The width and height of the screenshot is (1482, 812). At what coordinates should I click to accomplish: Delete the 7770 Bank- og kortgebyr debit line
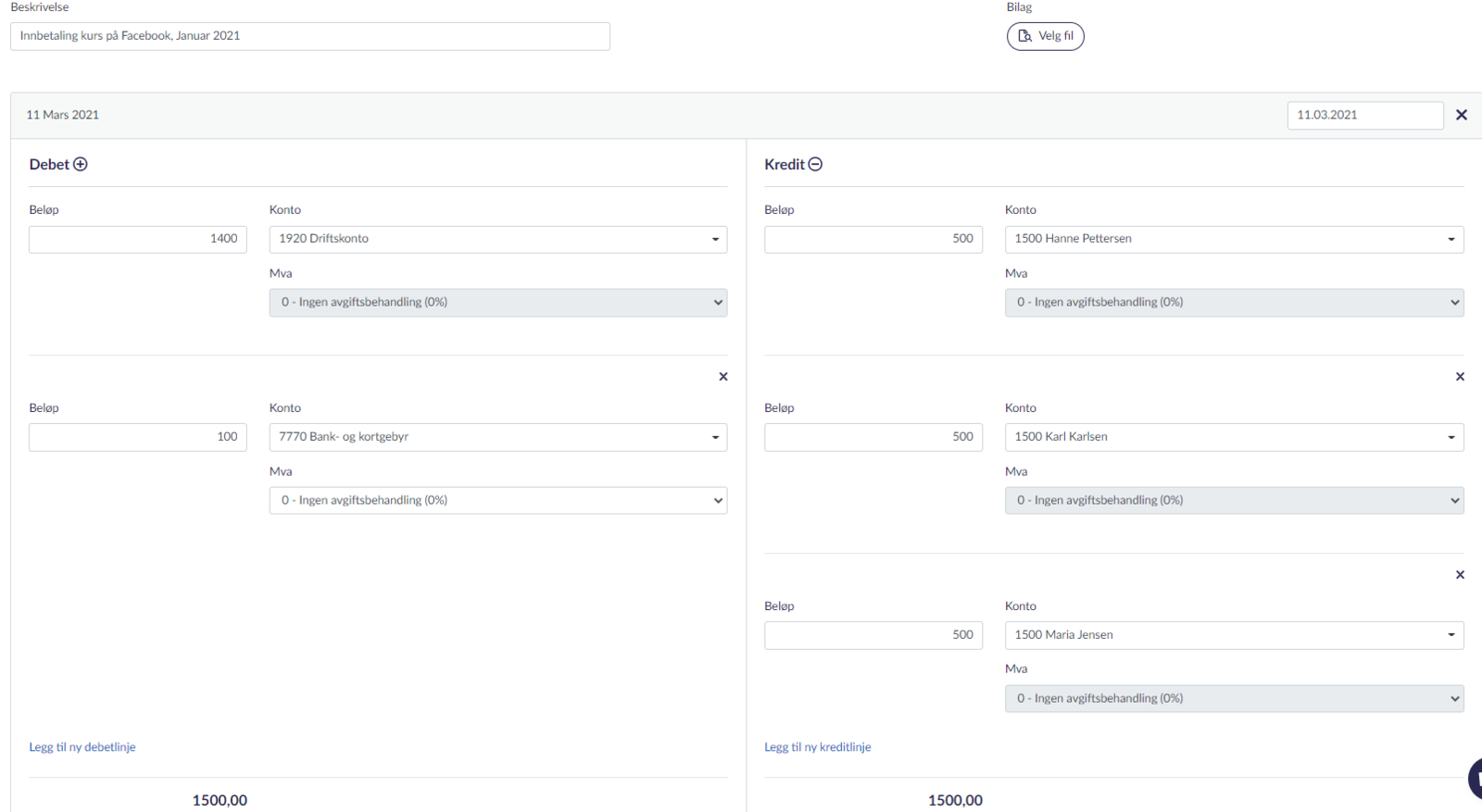(723, 377)
